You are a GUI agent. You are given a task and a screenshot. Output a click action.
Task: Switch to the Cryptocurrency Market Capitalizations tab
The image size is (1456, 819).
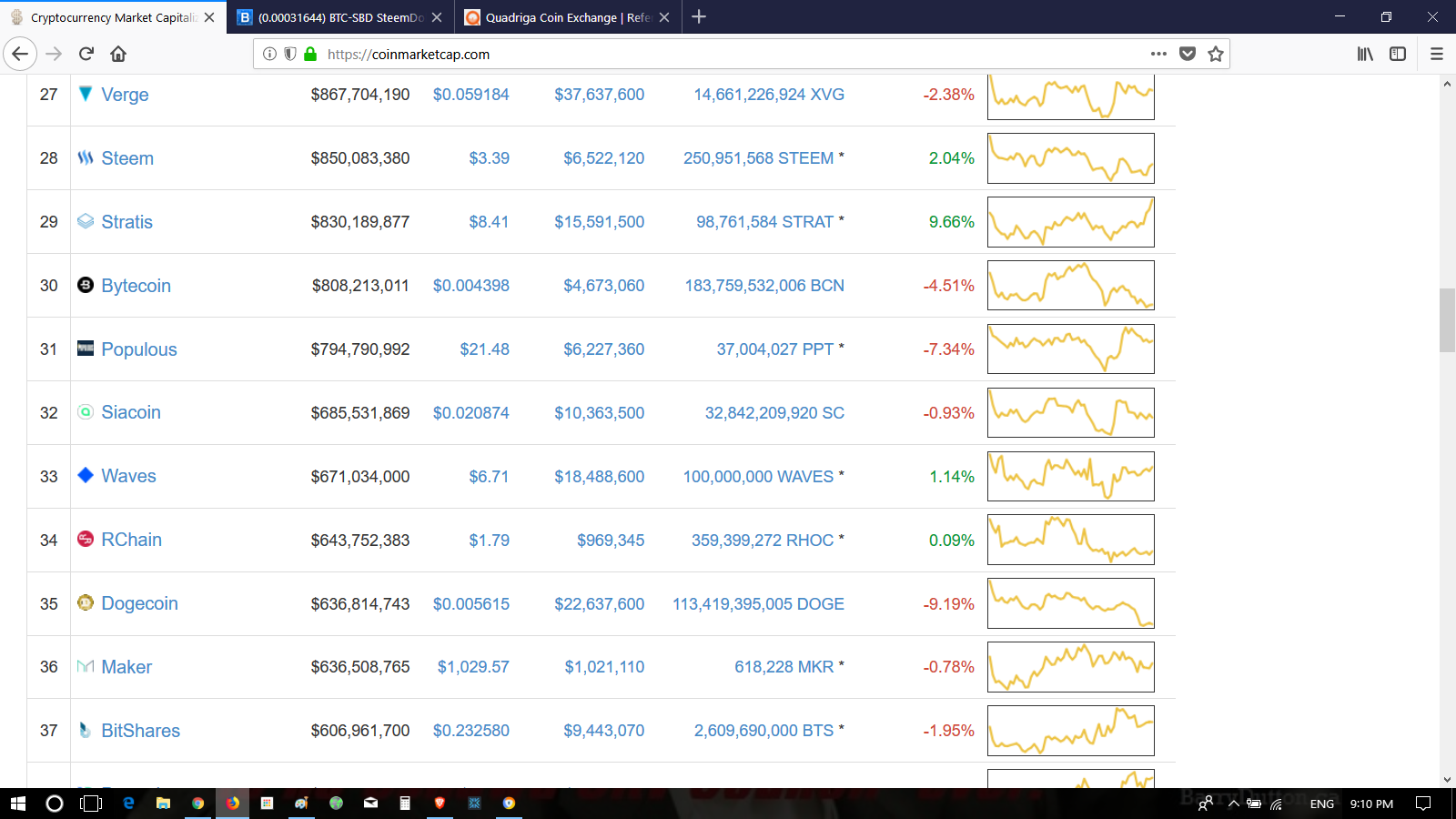(113, 17)
